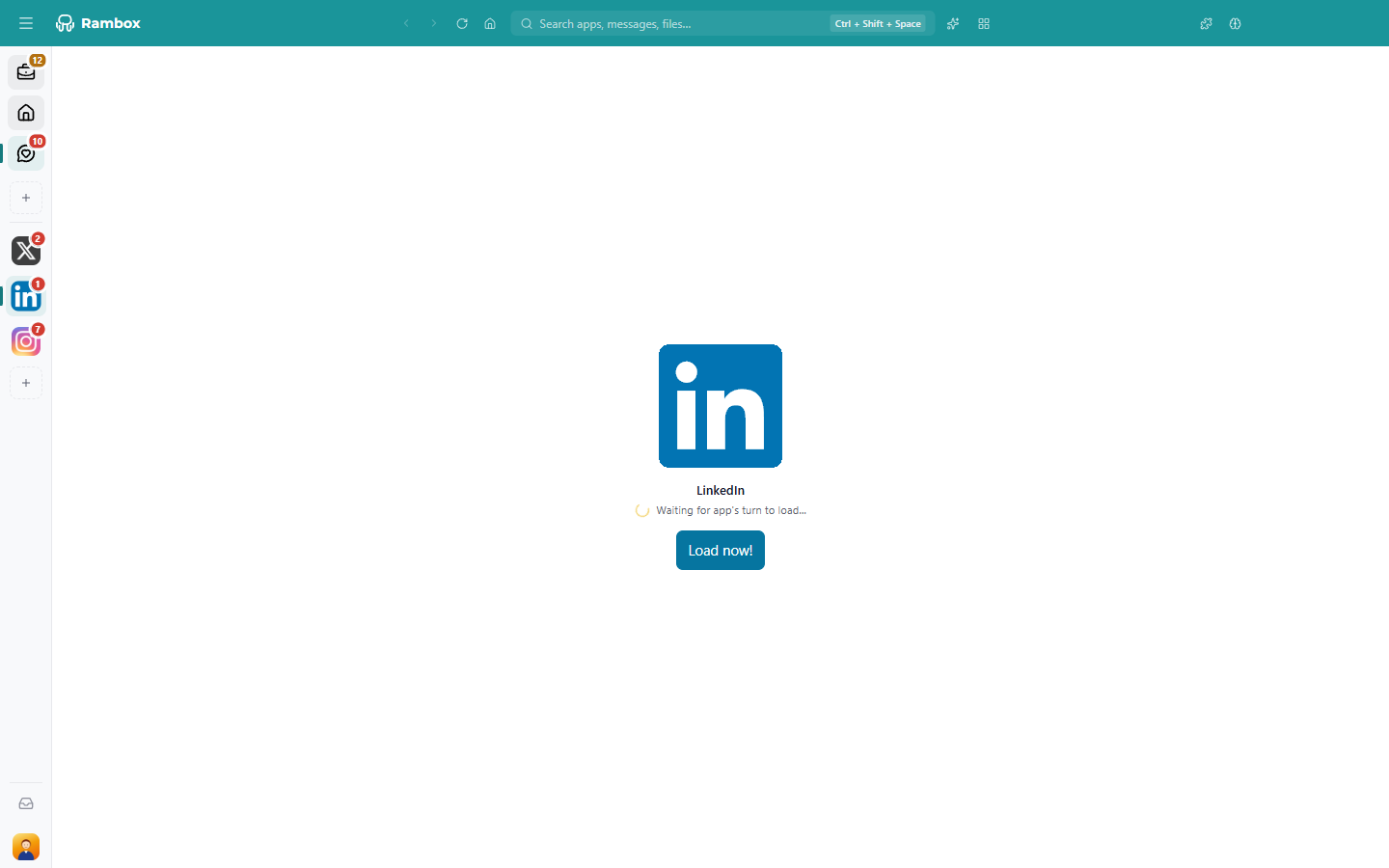Add a new app with the lower plus
The width and height of the screenshot is (1389, 868).
[x=26, y=383]
